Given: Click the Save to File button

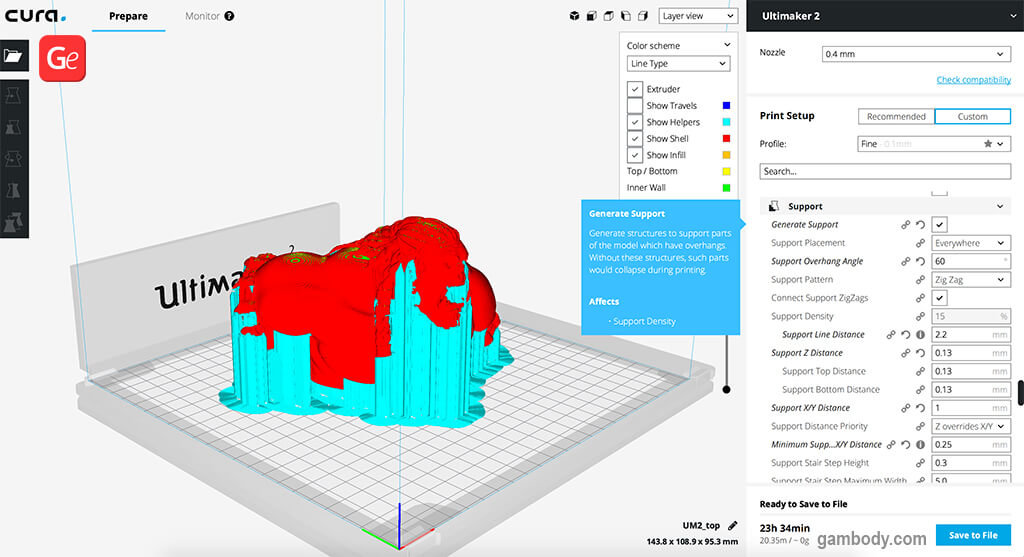Looking at the screenshot, I should click(972, 535).
